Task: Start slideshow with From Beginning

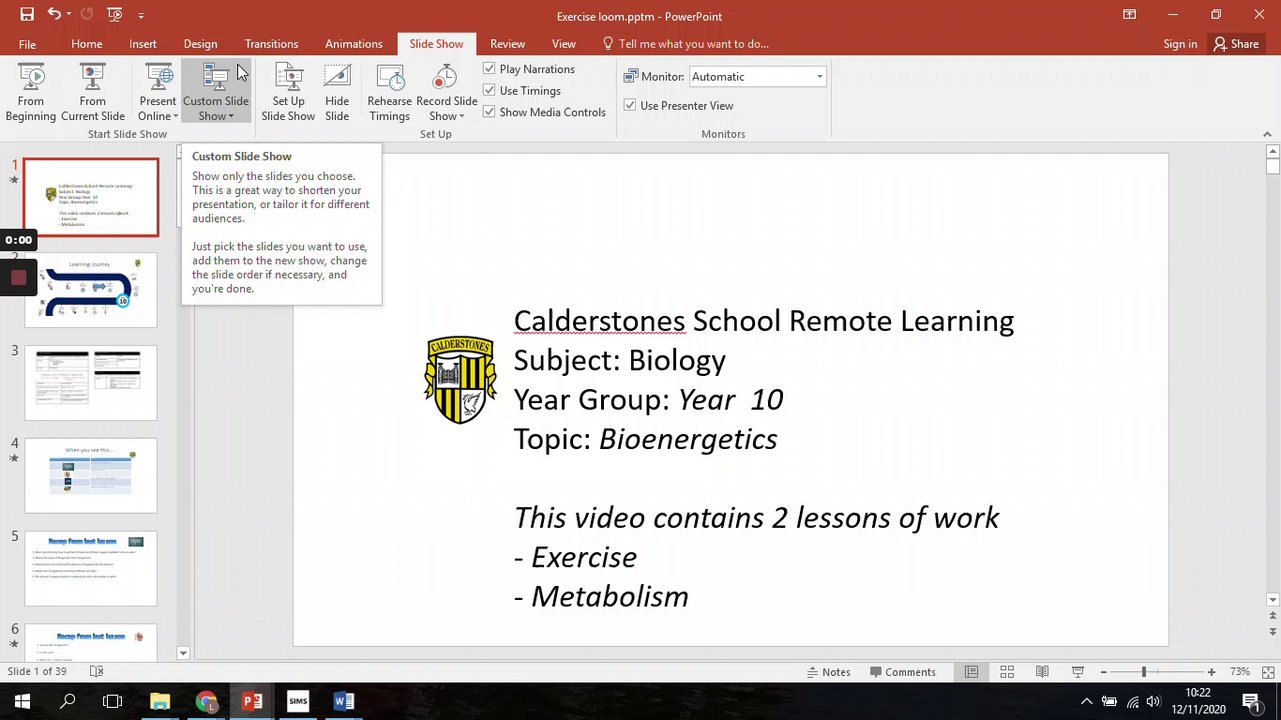Action: (x=31, y=93)
